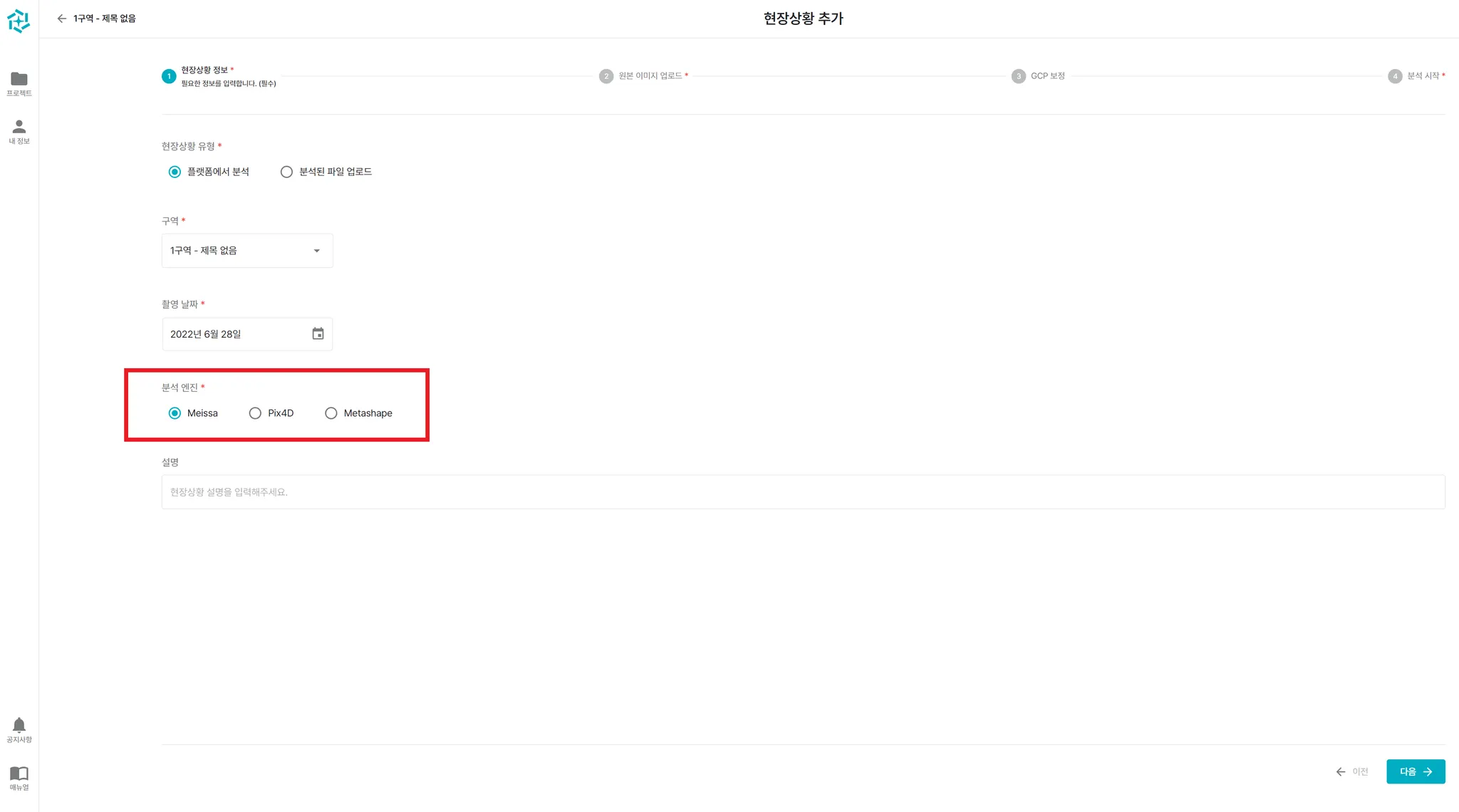Screen dimensions: 1459x812
Task: Open 1구역 - 제목 없음 combo box
Action: coord(235,251)
